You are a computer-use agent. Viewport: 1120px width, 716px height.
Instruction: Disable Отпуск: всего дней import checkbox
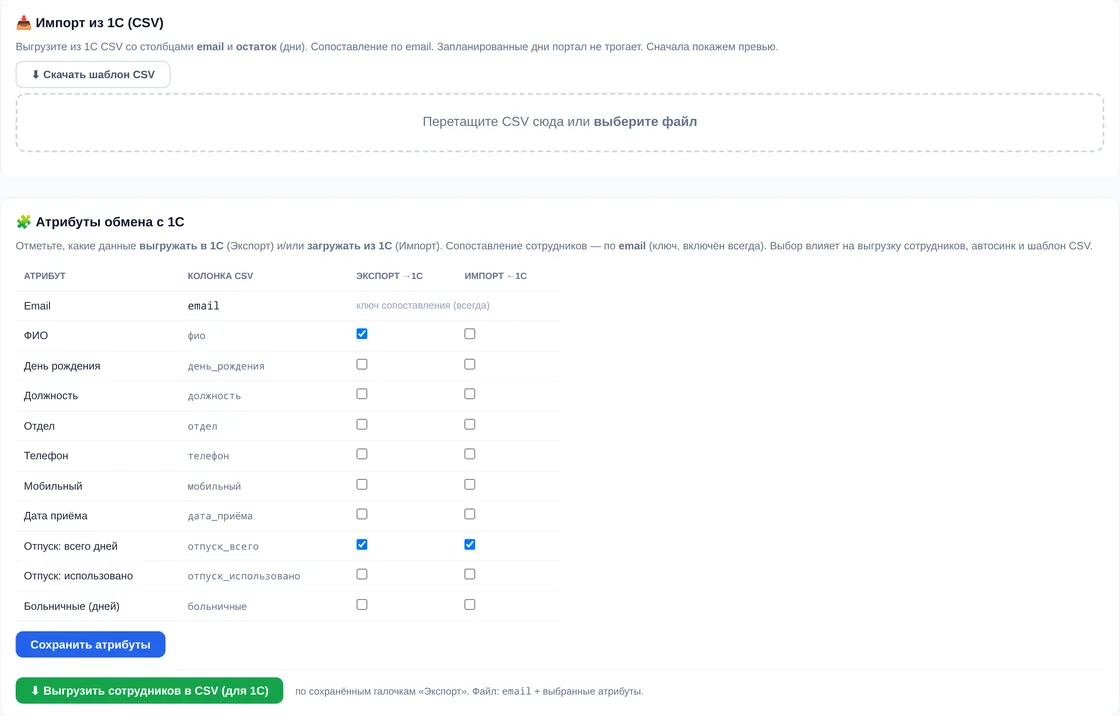[469, 545]
